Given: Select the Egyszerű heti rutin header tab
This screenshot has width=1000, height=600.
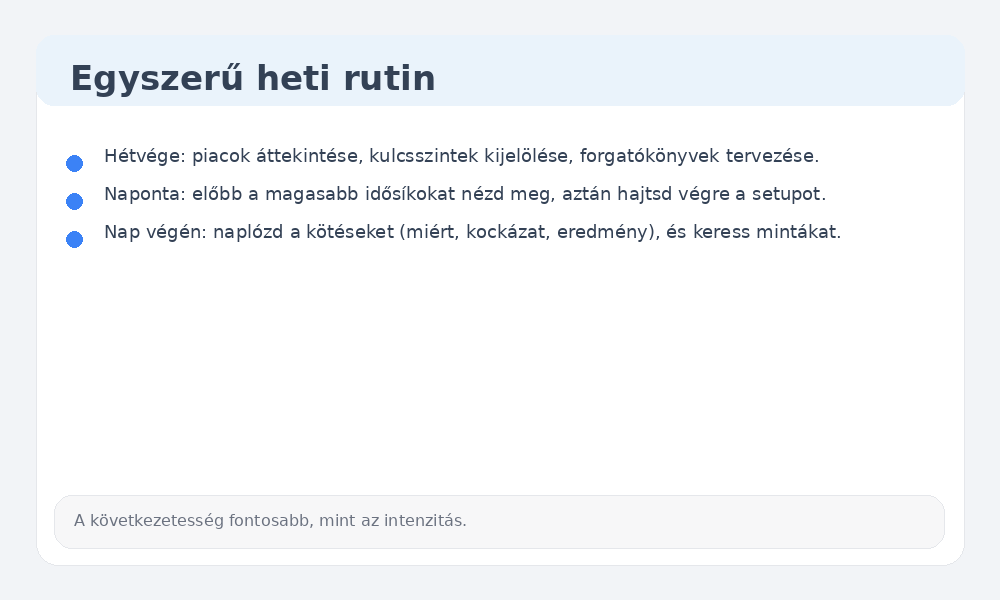Looking at the screenshot, I should [253, 78].
